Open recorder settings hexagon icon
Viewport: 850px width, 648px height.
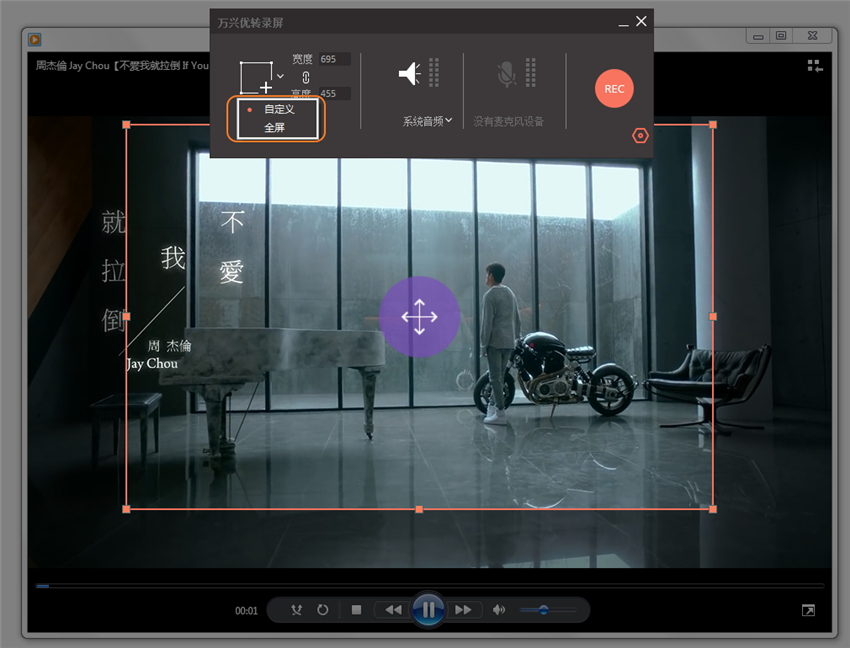coord(640,136)
